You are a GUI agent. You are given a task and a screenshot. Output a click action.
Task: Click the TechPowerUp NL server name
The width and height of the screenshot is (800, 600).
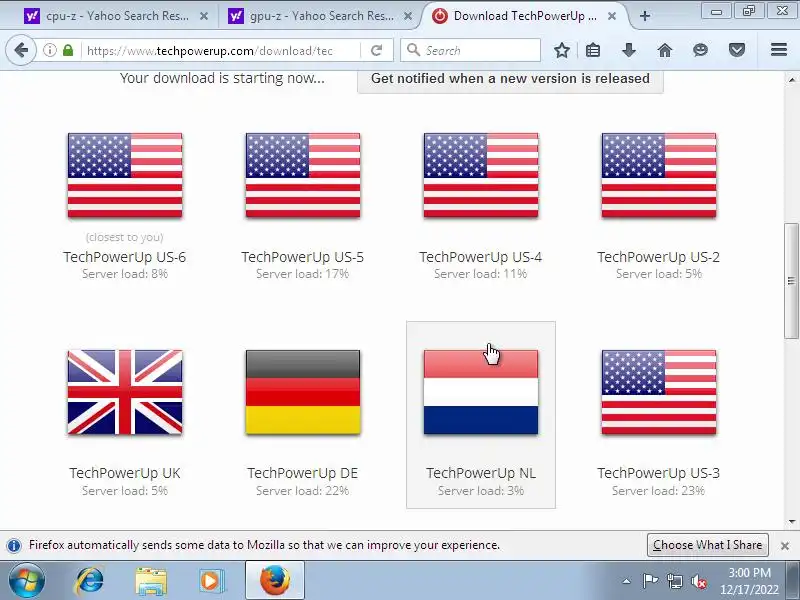click(481, 473)
